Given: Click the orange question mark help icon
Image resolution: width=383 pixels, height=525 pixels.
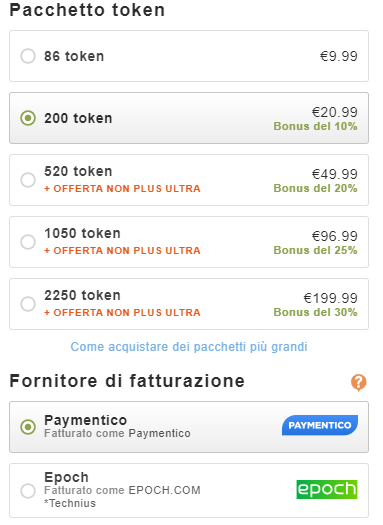Looking at the screenshot, I should (x=359, y=382).
